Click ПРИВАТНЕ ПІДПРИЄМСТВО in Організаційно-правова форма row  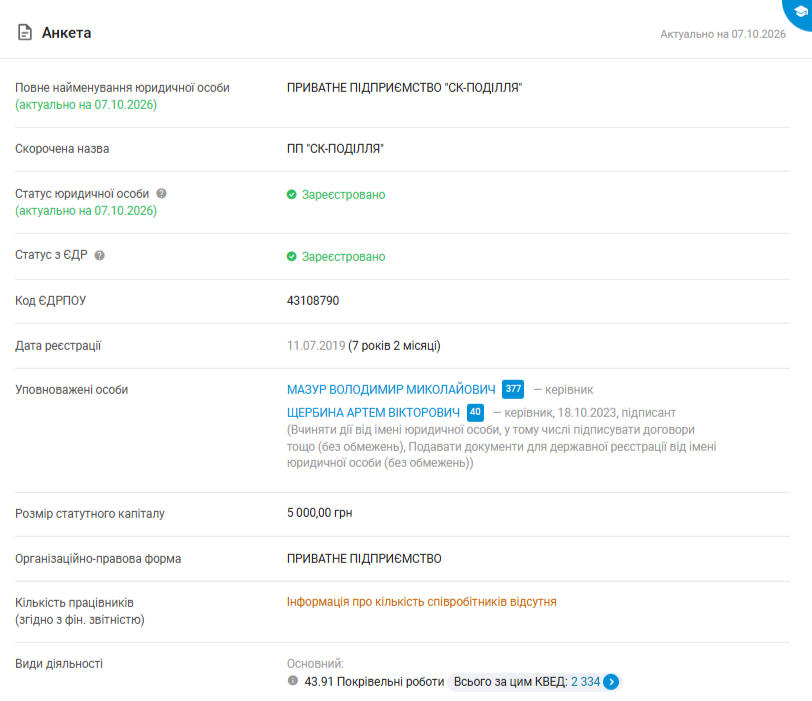pos(364,559)
